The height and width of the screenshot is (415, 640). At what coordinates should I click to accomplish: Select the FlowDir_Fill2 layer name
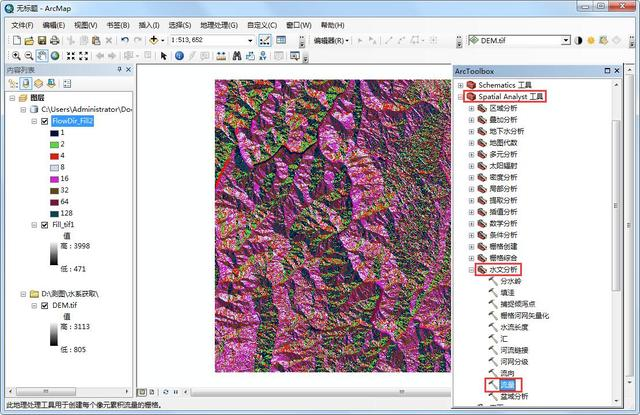73,121
